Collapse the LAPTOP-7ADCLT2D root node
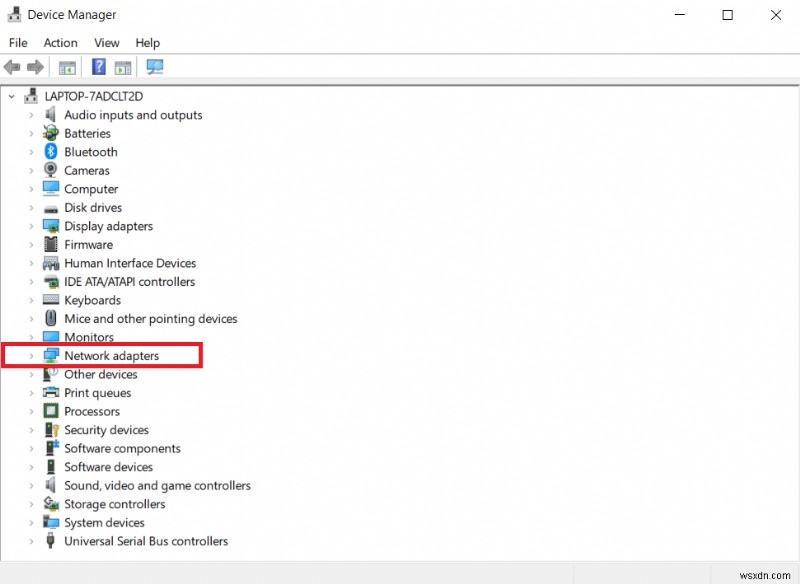Screen dimensions: 800x584 (11, 96)
